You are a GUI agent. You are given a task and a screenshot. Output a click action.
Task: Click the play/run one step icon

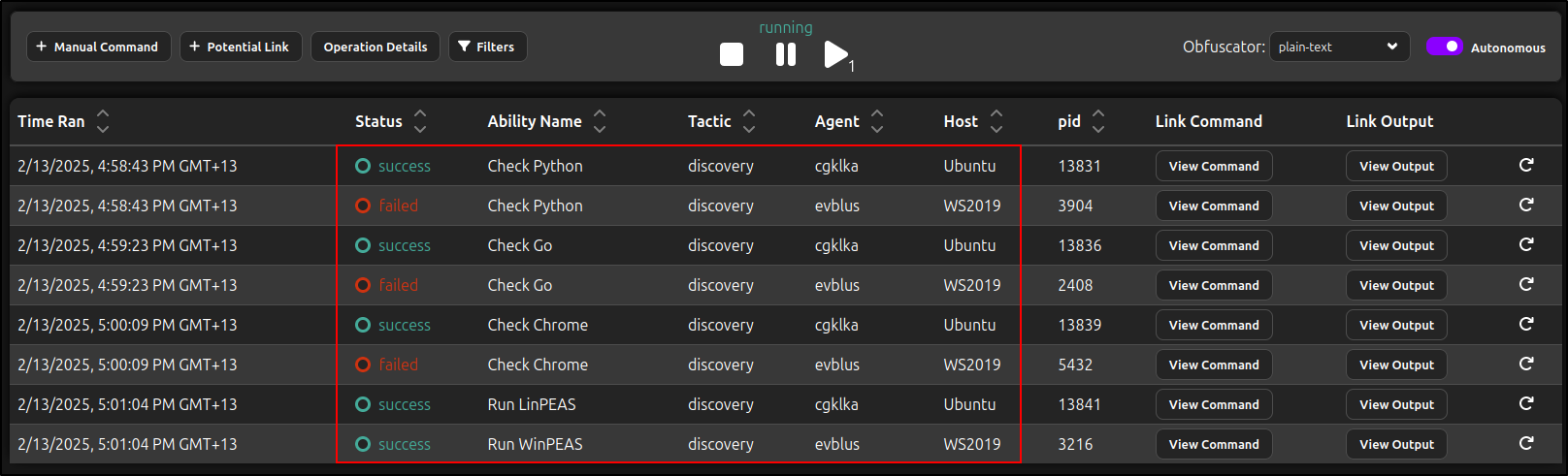click(835, 54)
